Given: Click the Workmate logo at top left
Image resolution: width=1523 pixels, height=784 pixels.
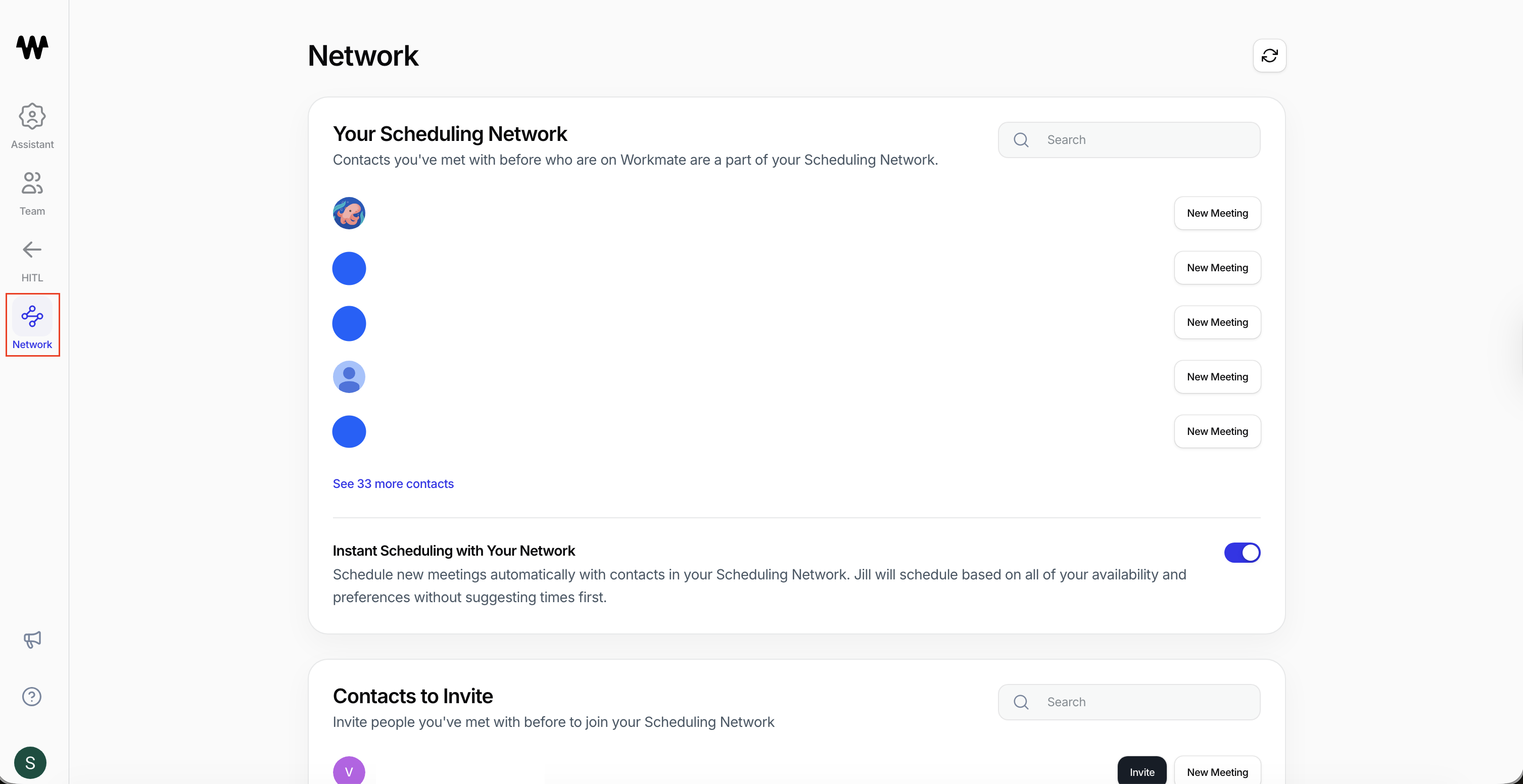Looking at the screenshot, I should [32, 47].
